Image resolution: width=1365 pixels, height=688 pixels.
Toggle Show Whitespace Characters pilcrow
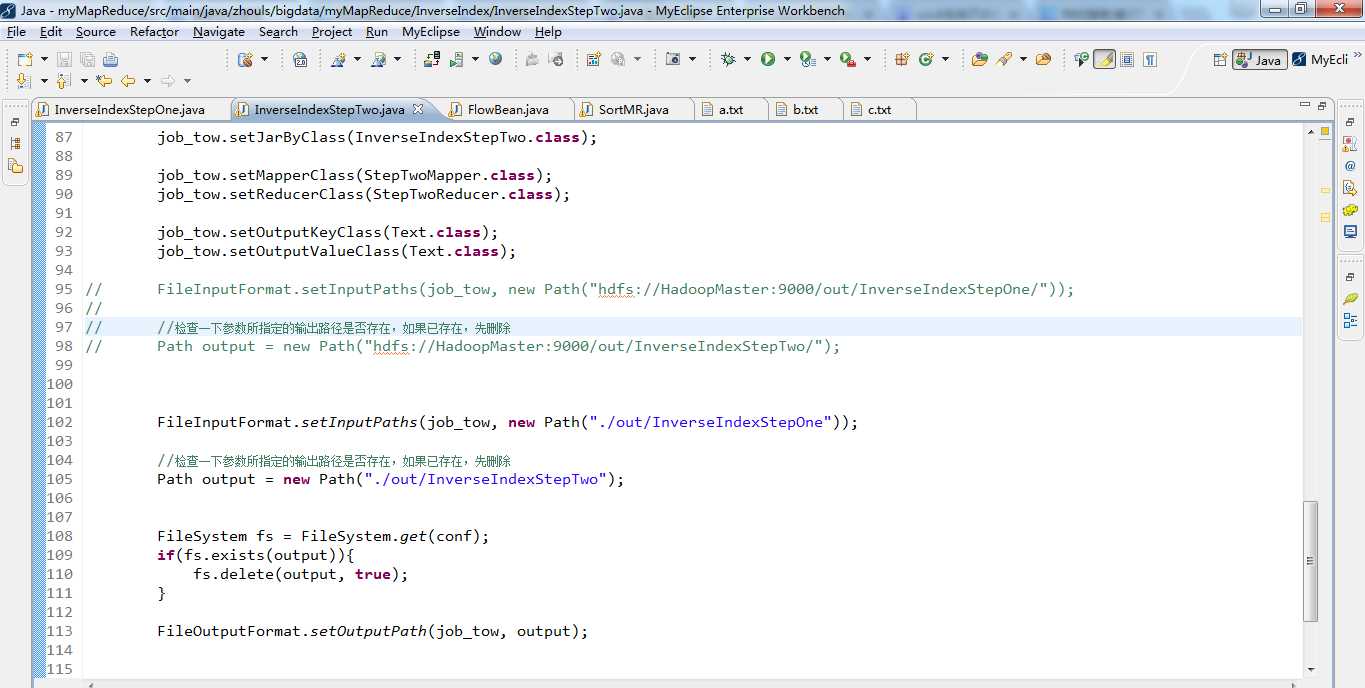1150,60
